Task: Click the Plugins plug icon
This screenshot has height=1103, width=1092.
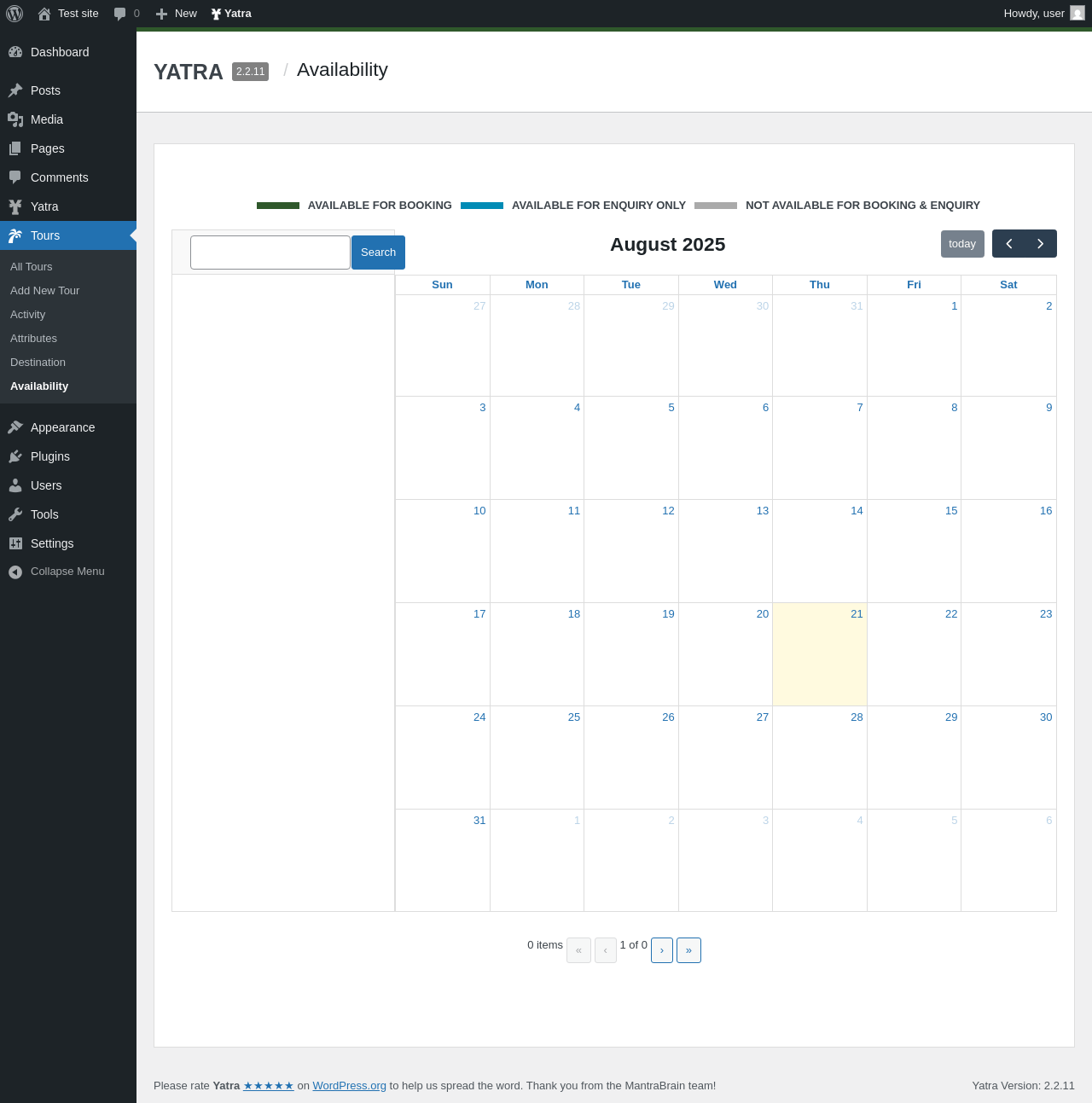Action: coord(15,456)
